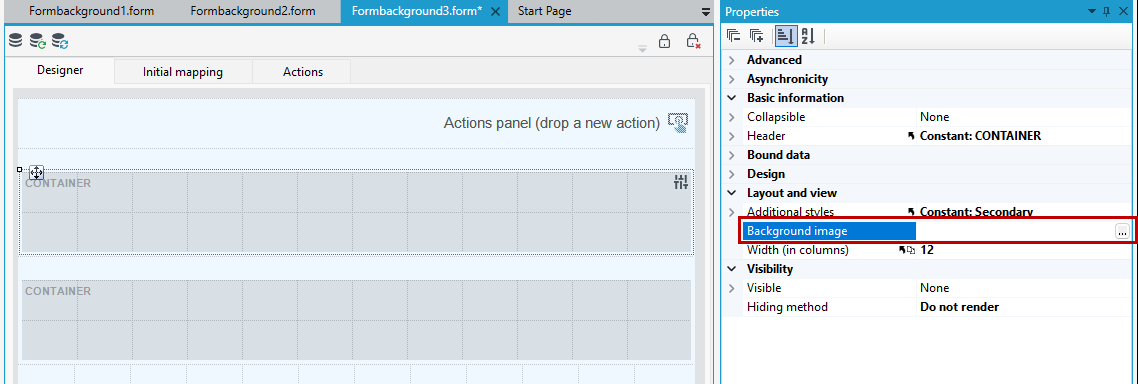1138x384 pixels.
Task: Click the Visible value None
Action: [x=934, y=288]
